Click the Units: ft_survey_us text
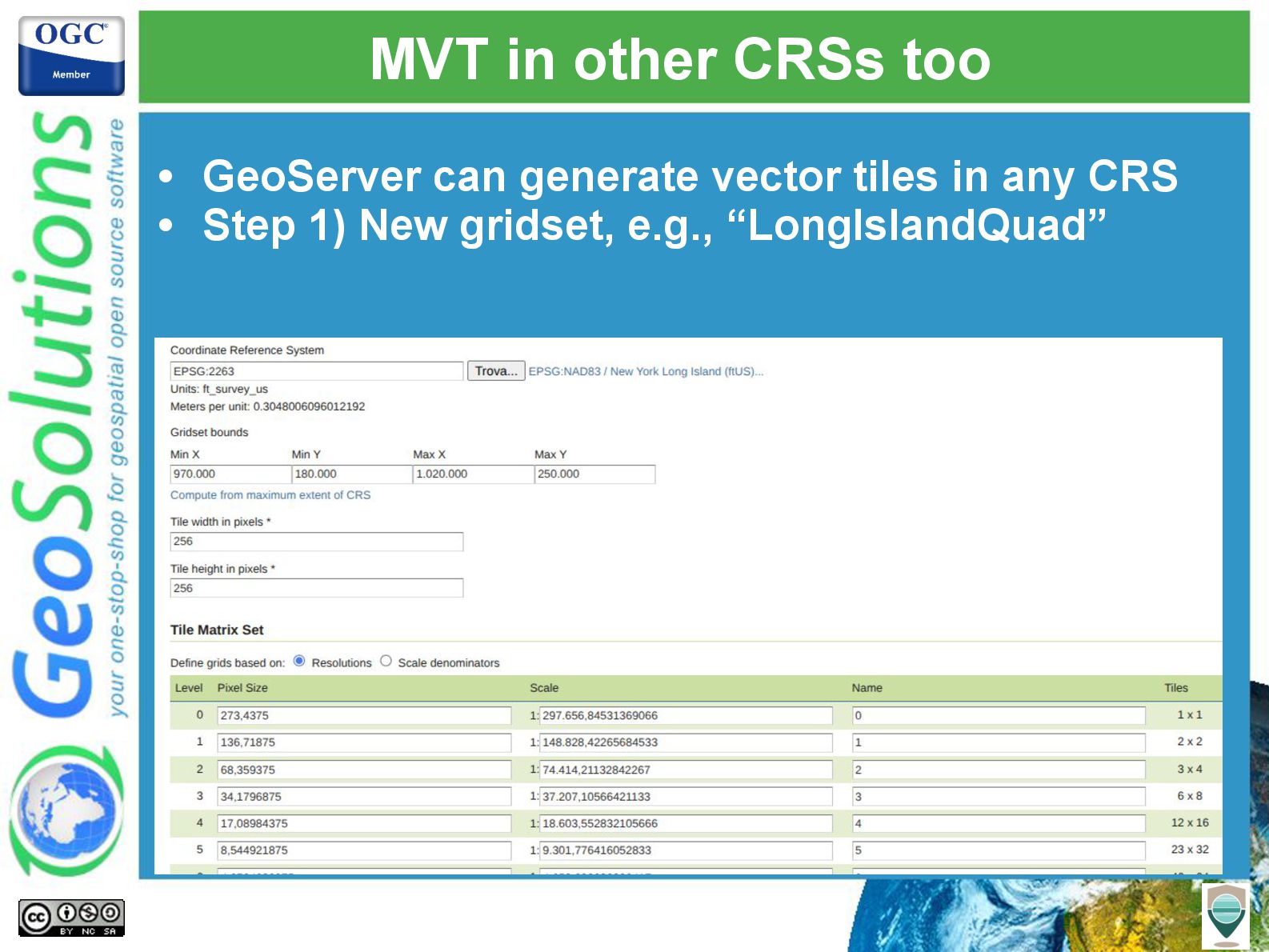The width and height of the screenshot is (1269, 952). click(x=219, y=390)
